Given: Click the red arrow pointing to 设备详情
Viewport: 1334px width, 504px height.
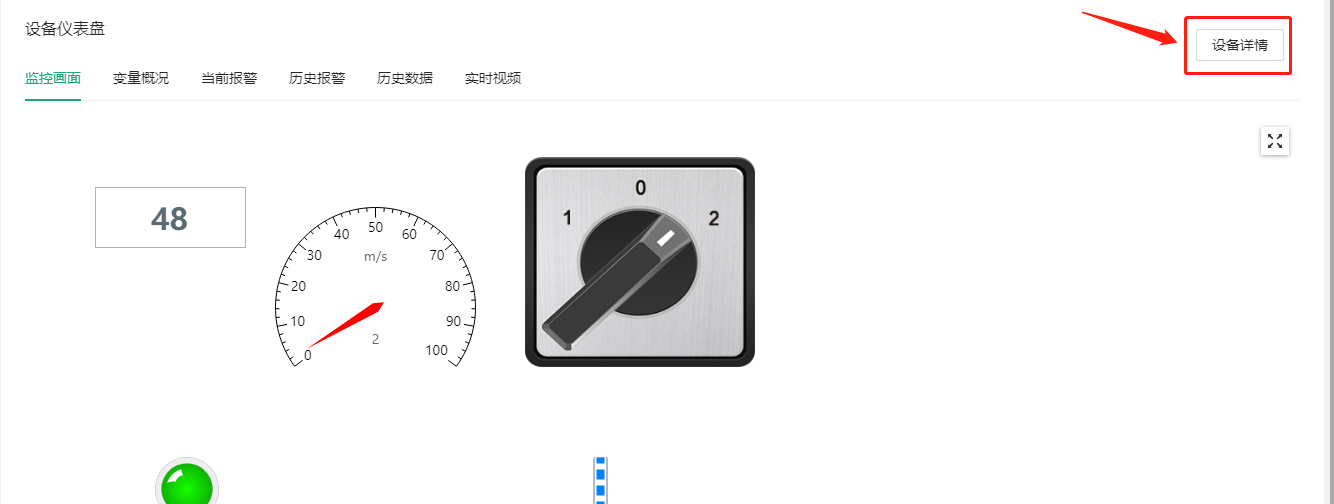Looking at the screenshot, I should point(1130,28).
